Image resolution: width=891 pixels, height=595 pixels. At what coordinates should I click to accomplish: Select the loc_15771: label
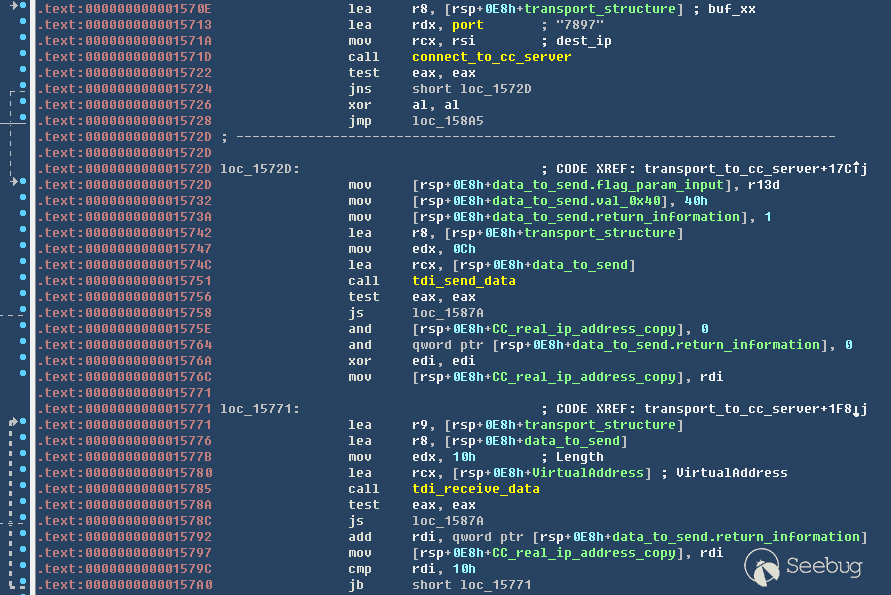coord(260,409)
